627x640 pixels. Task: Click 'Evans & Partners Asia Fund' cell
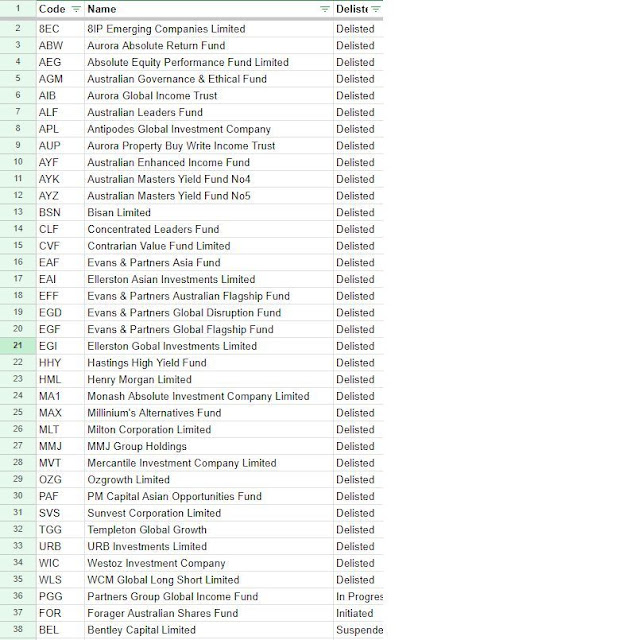click(209, 263)
